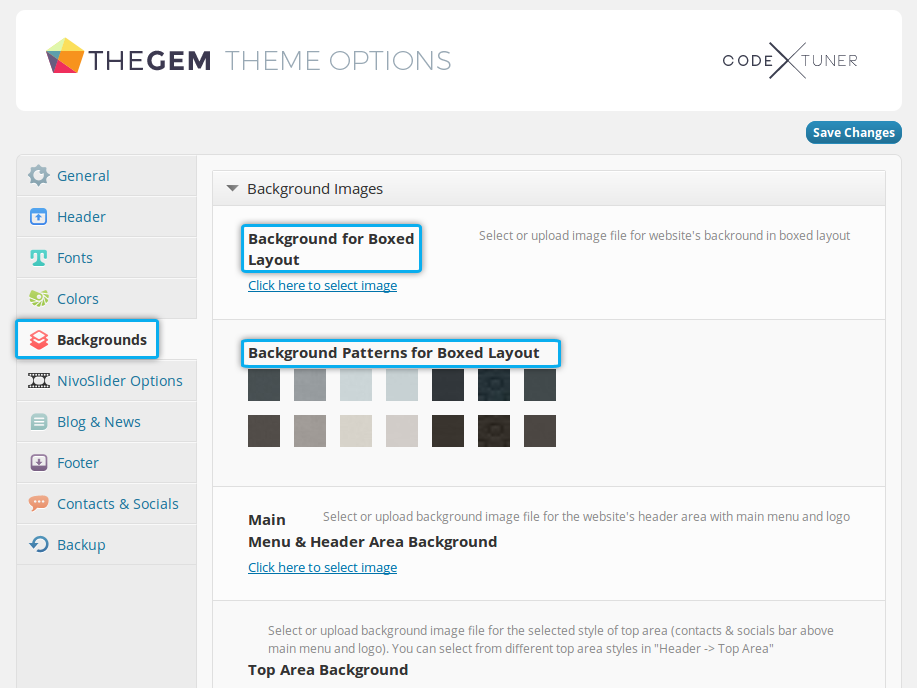The width and height of the screenshot is (917, 688).
Task: Click the Blog & News icon
Action: pyautogui.click(x=39, y=422)
